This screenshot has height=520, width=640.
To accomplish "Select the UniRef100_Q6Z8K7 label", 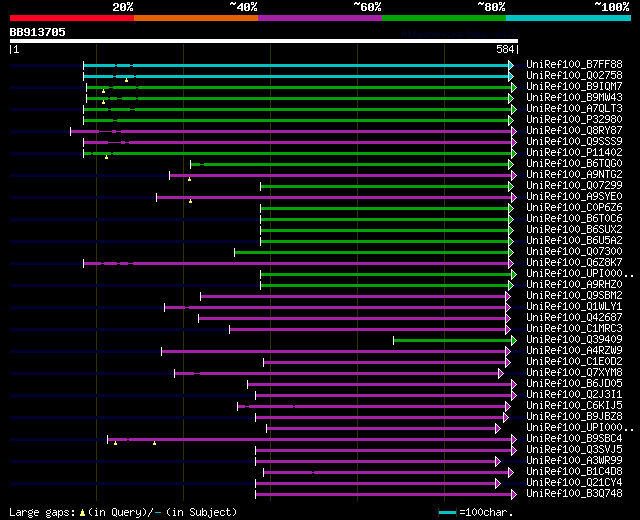I will tap(574, 263).
